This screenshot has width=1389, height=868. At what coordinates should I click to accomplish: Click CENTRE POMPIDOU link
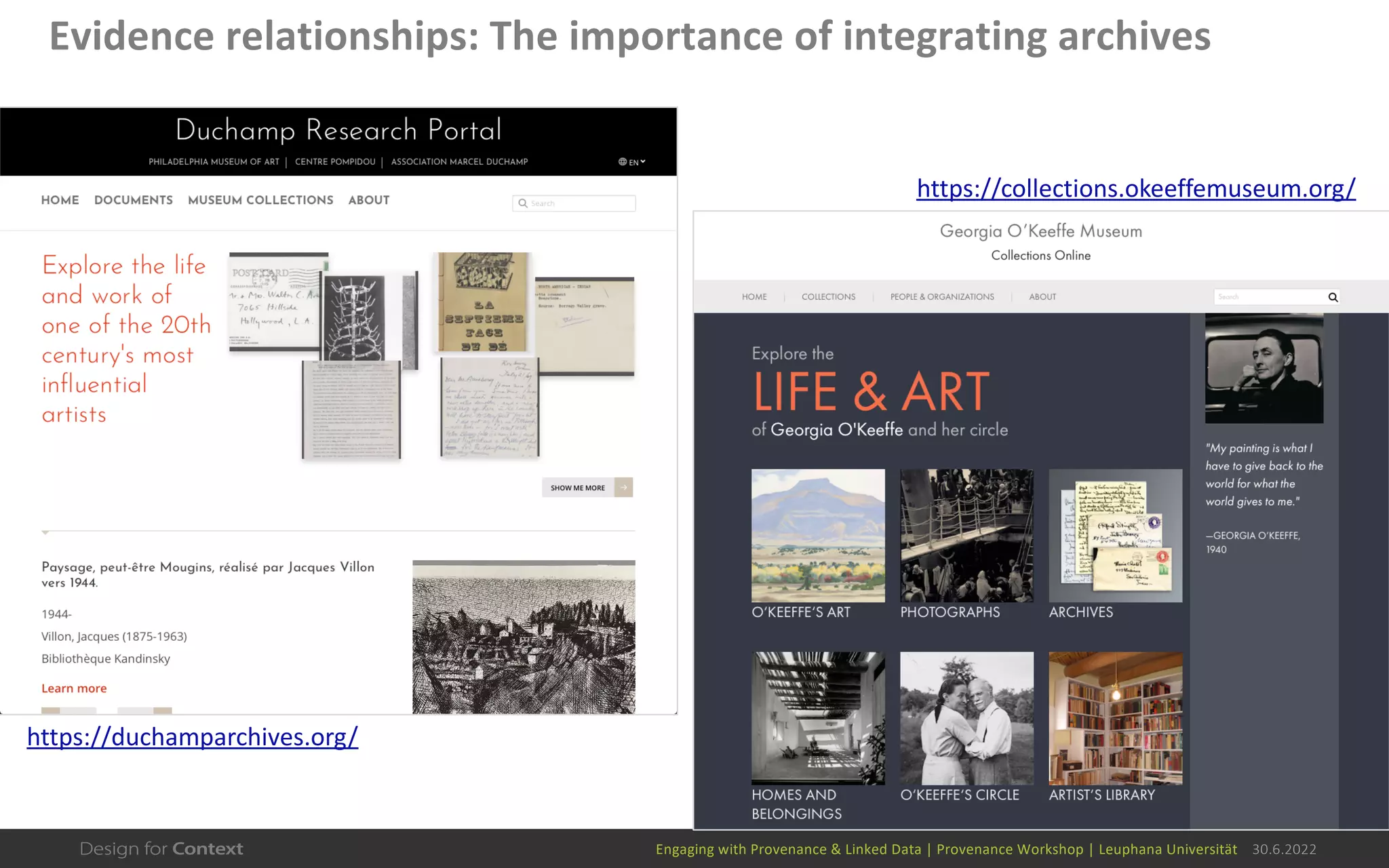pyautogui.click(x=335, y=162)
